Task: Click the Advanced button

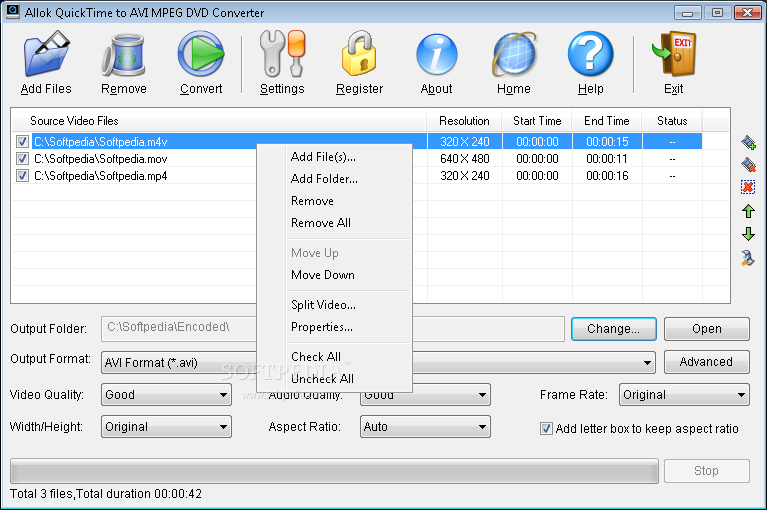Action: point(706,362)
